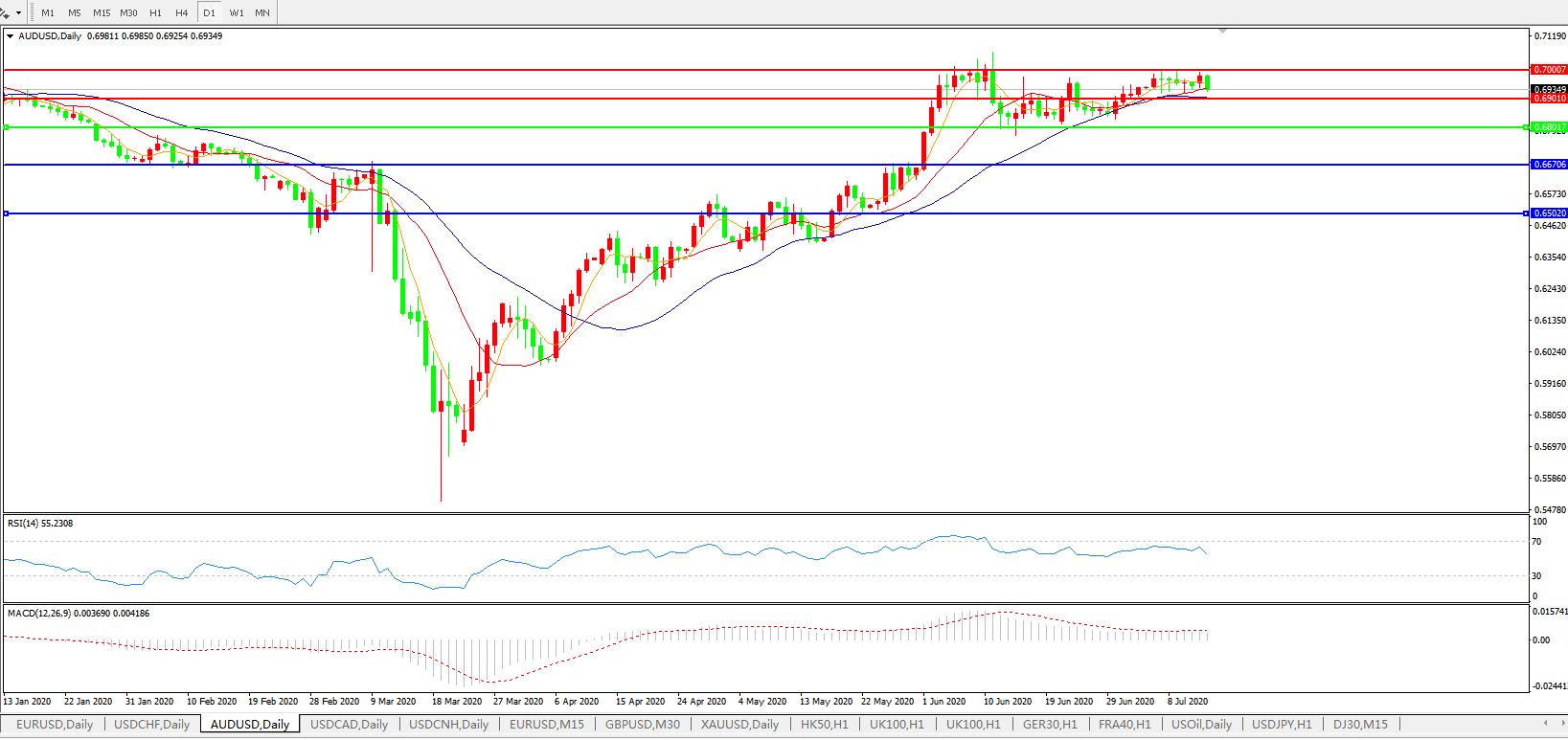Open the USOil,Daily chart tab
Viewport: 1568px width, 740px height.
1201,725
